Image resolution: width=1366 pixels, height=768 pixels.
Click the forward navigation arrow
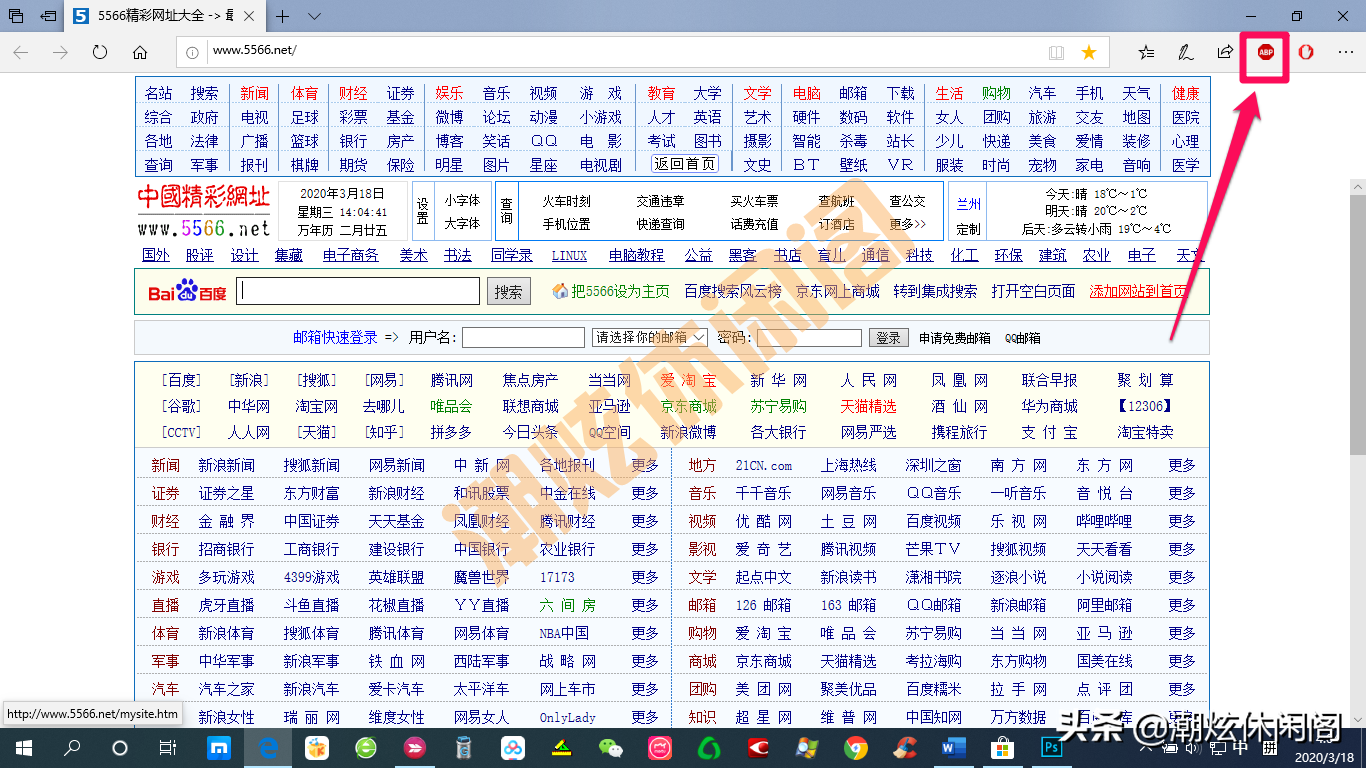coord(61,52)
